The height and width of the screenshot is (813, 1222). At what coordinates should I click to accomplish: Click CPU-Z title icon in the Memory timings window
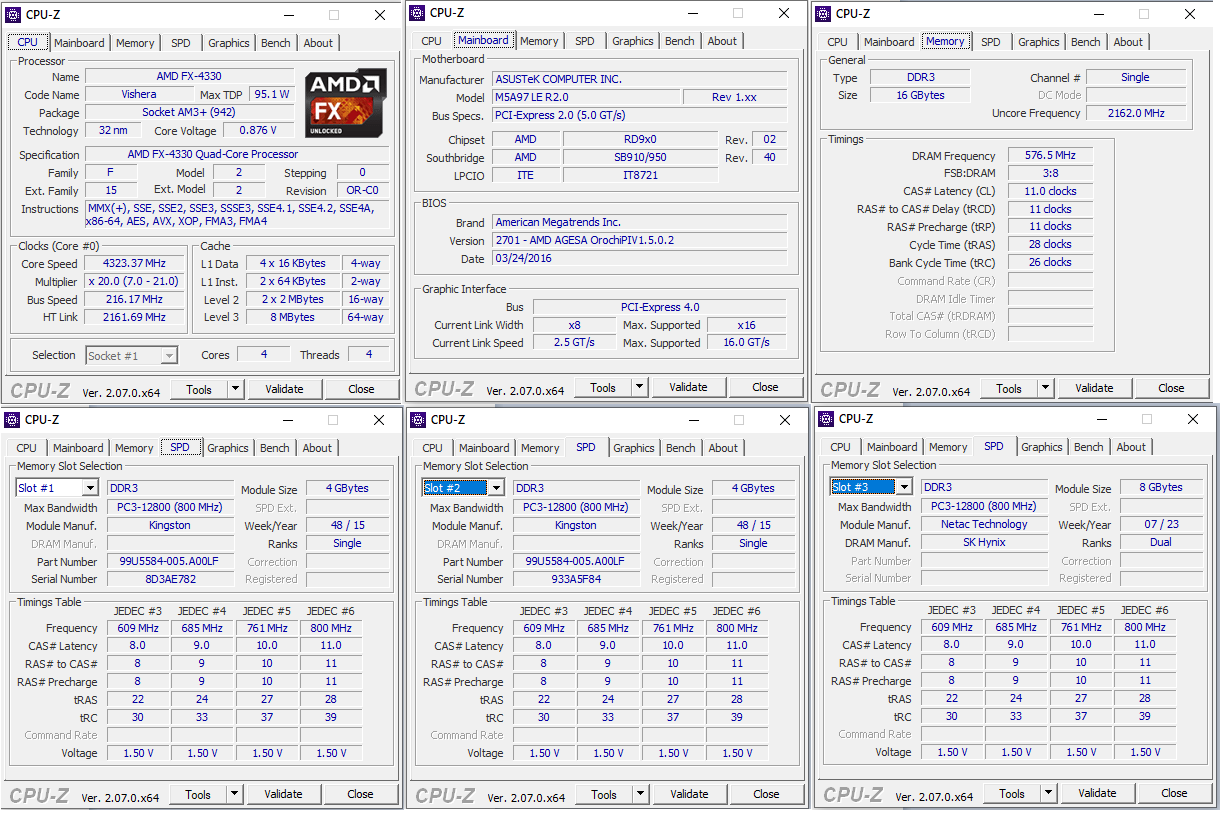click(824, 14)
